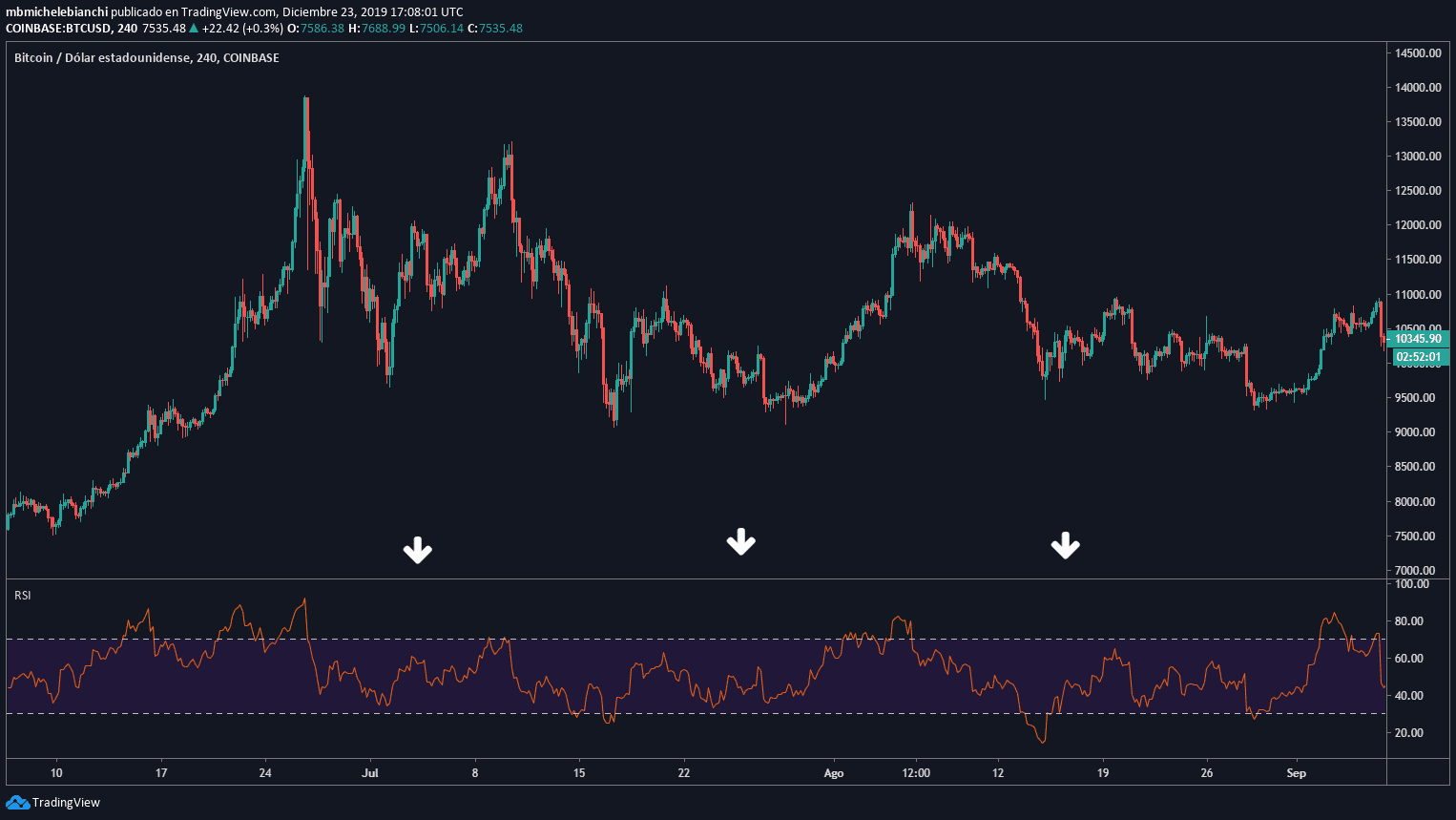The height and width of the screenshot is (820, 1456).
Task: Click the 8000.00 price axis label
Action: [x=1415, y=502]
